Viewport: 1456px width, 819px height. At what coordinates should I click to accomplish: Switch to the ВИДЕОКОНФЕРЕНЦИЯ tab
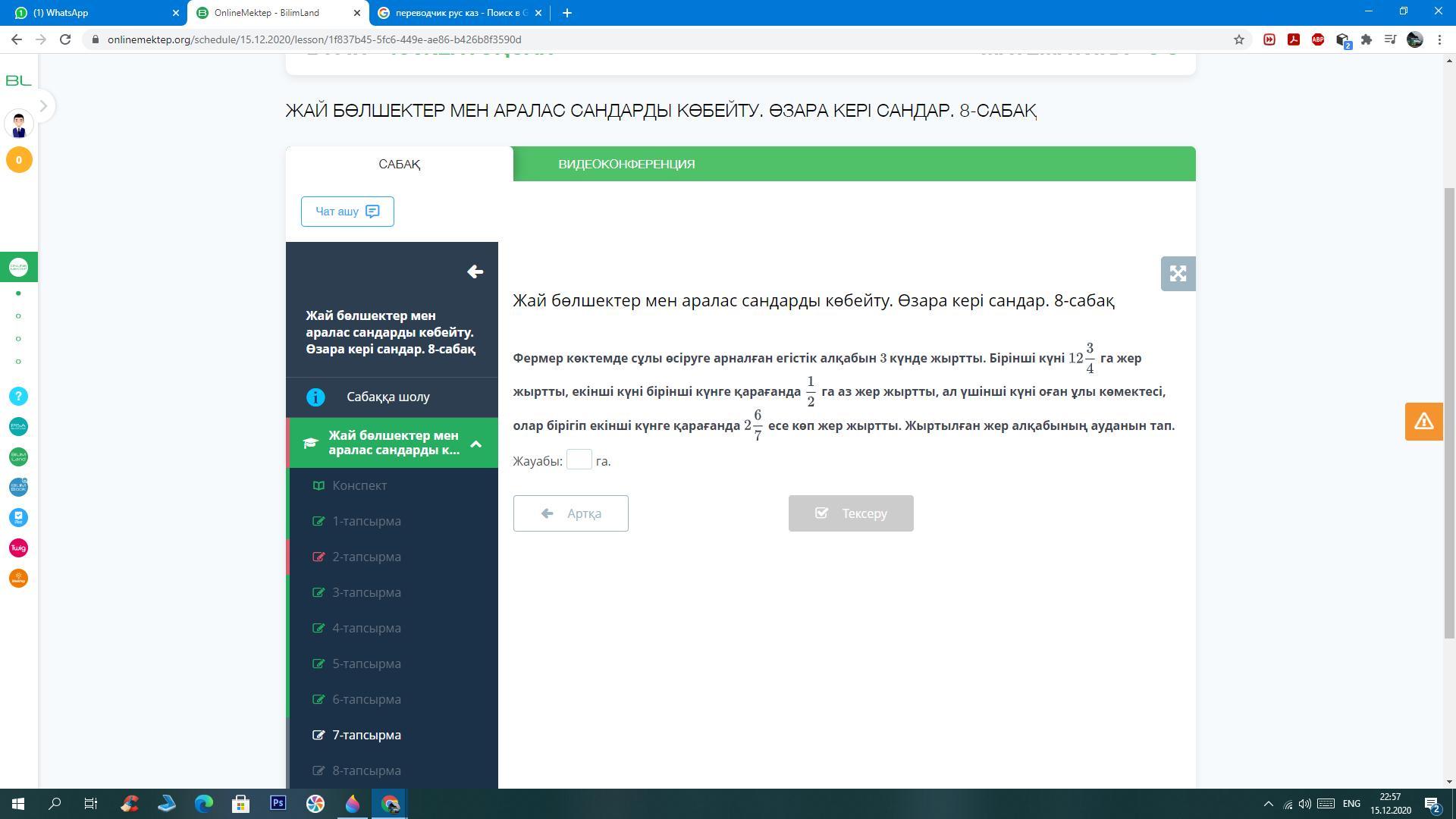pos(626,165)
